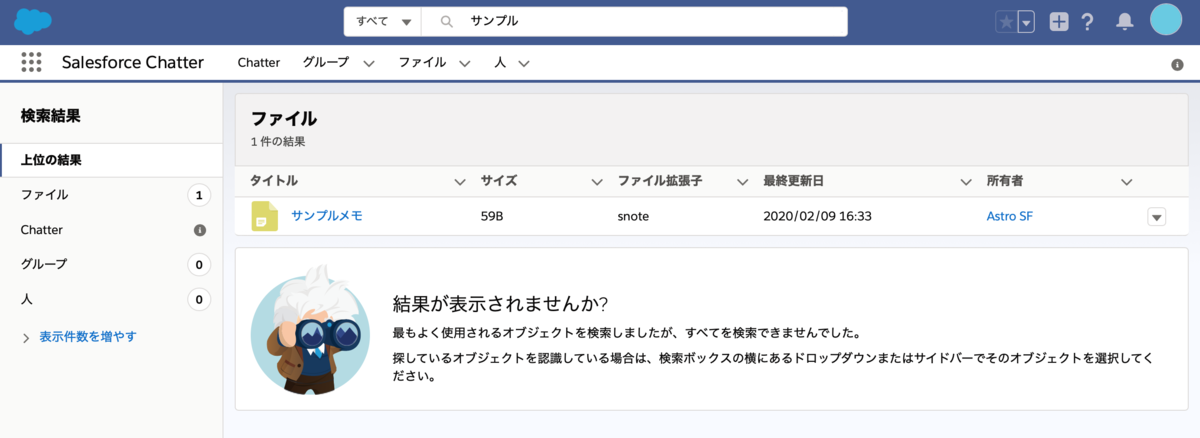Click the 1 件の結果 count text
1200x438 pixels.
point(278,142)
